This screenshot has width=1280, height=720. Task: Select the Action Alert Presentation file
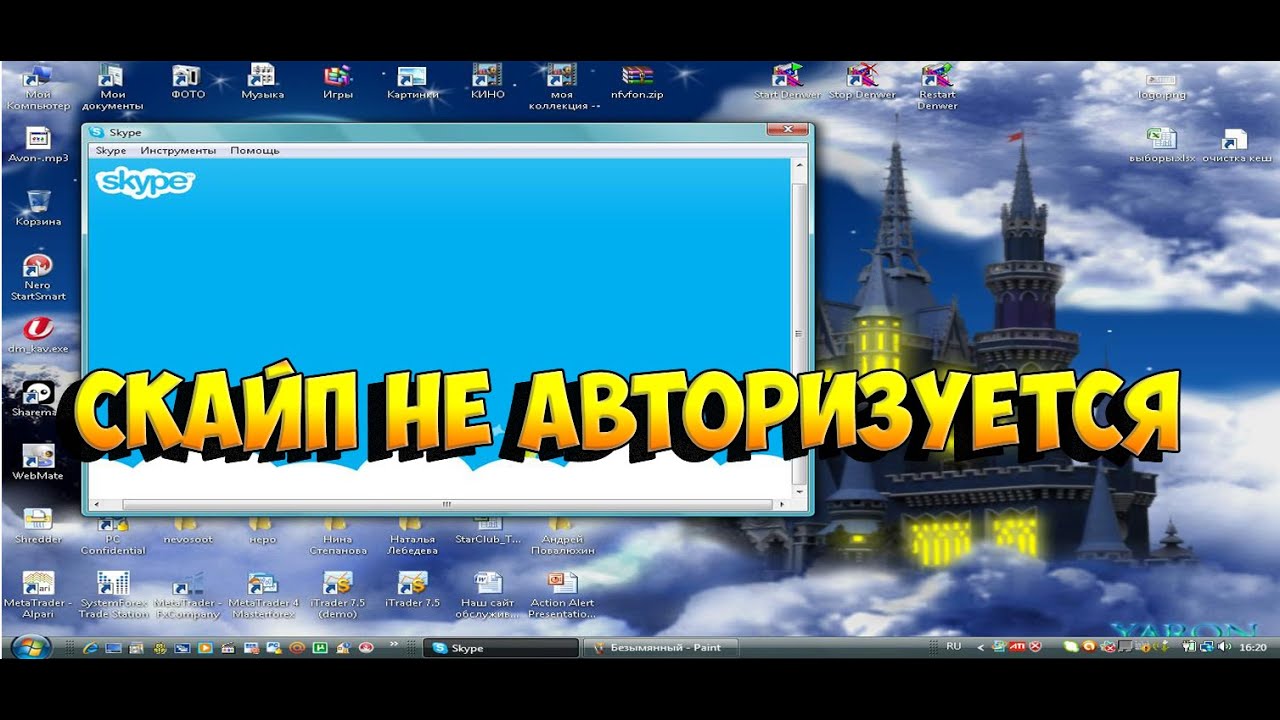(x=562, y=596)
